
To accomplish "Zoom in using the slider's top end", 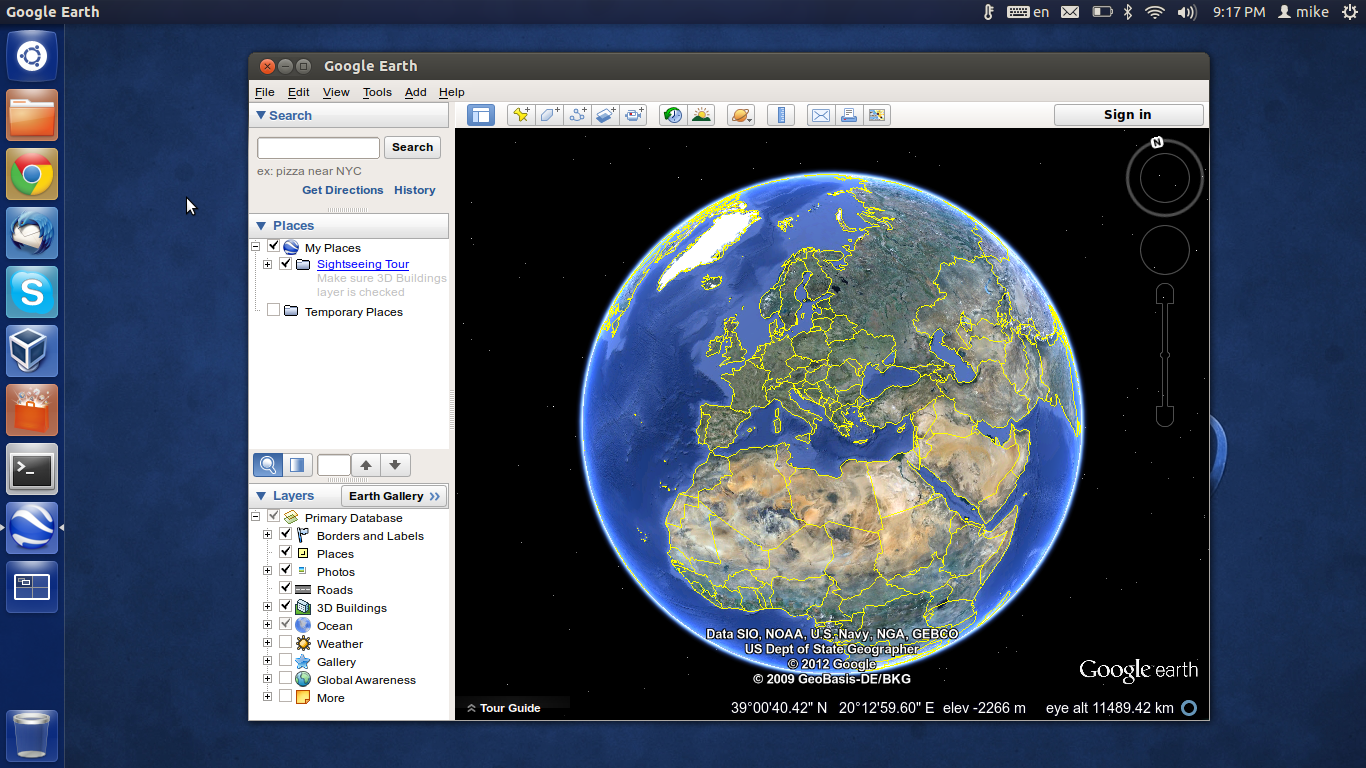I will coord(1165,294).
